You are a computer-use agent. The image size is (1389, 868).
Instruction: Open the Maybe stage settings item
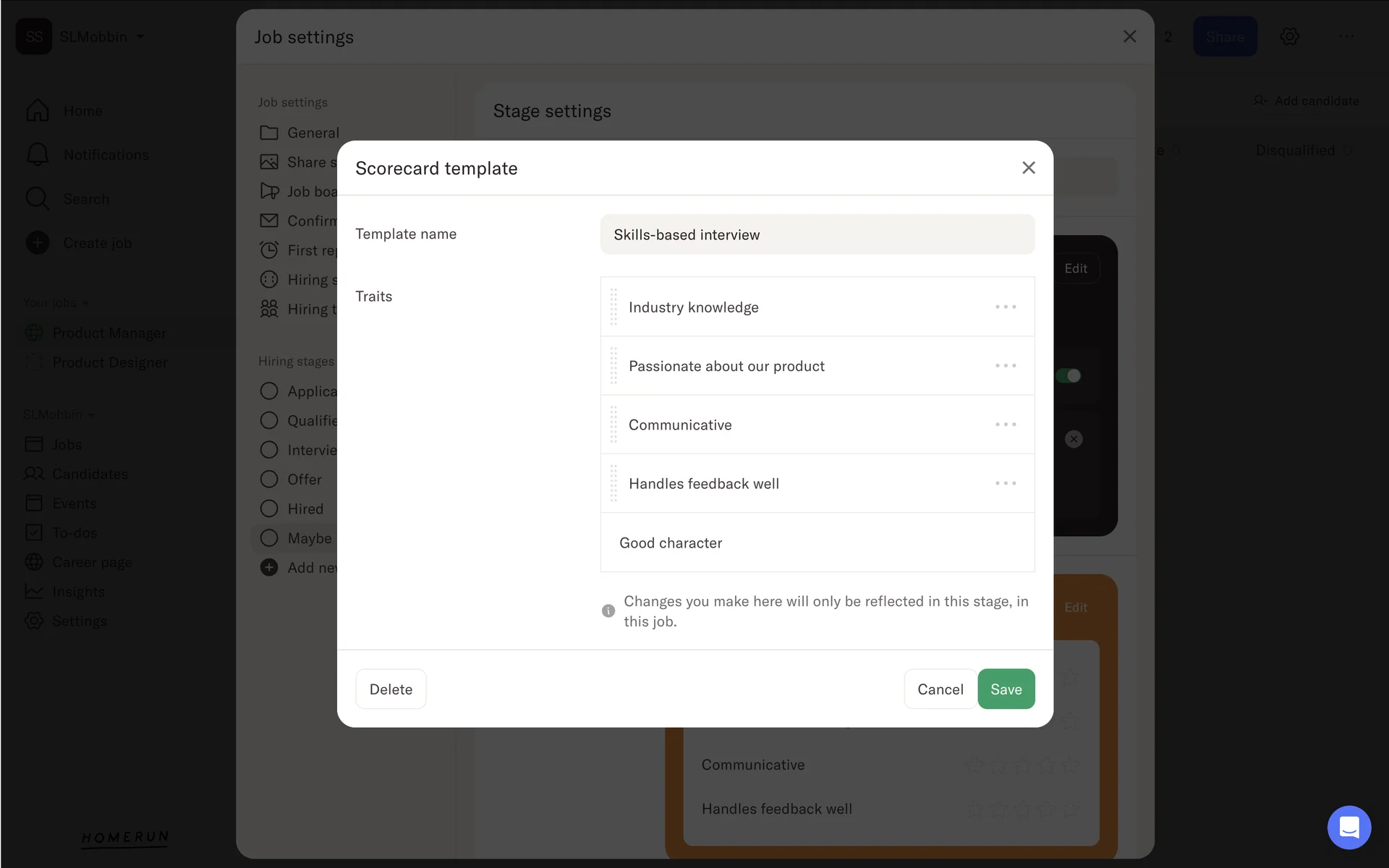pos(309,538)
